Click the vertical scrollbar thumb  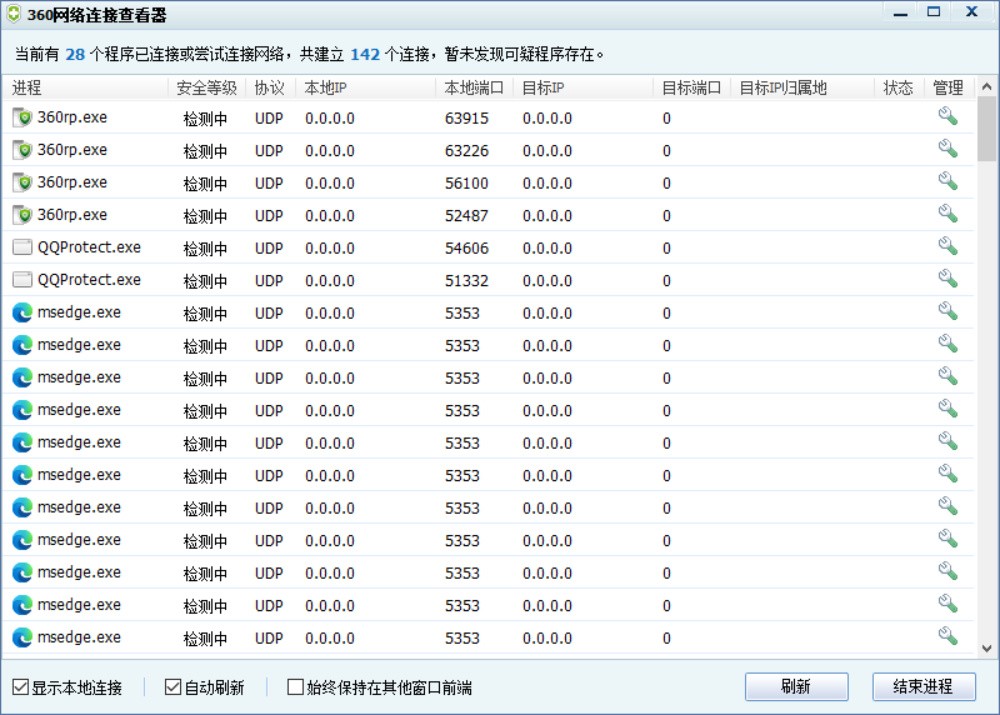[987, 129]
